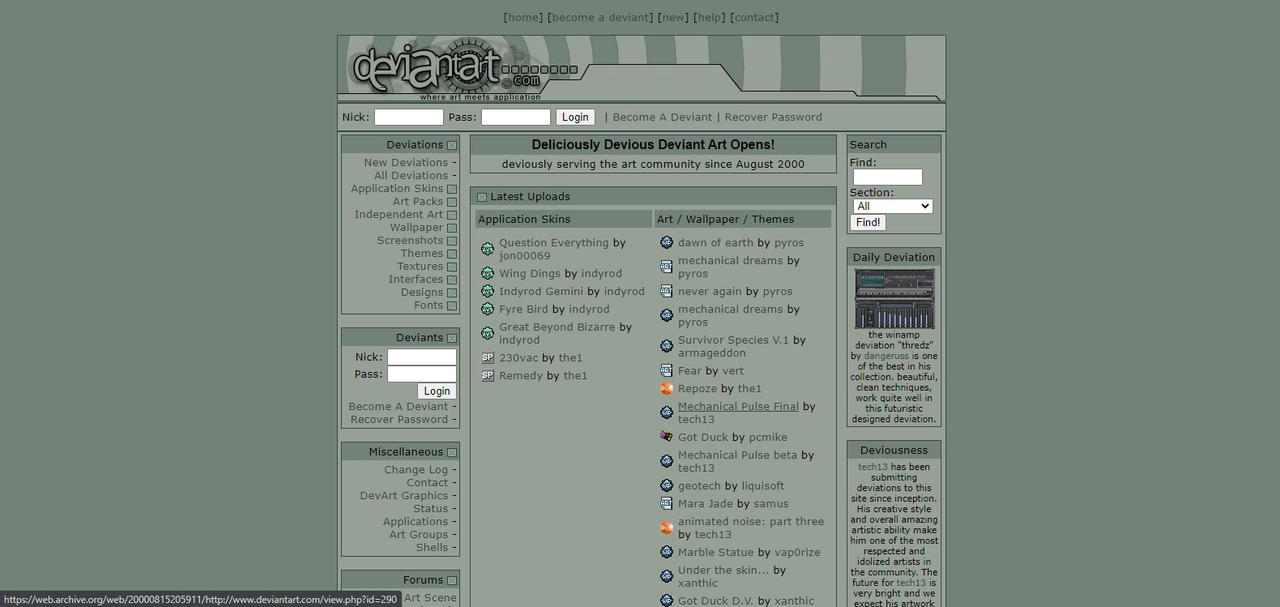Collapse the Forums panel
1280x607 pixels.
click(453, 580)
